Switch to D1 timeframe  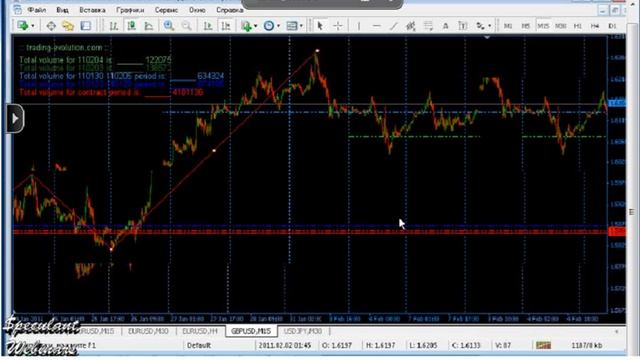point(612,26)
